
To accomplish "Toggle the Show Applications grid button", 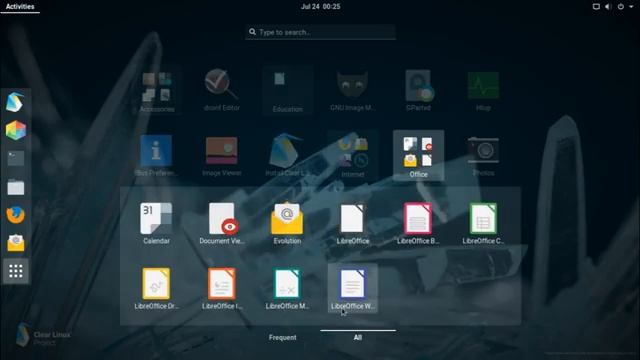I will (16, 271).
